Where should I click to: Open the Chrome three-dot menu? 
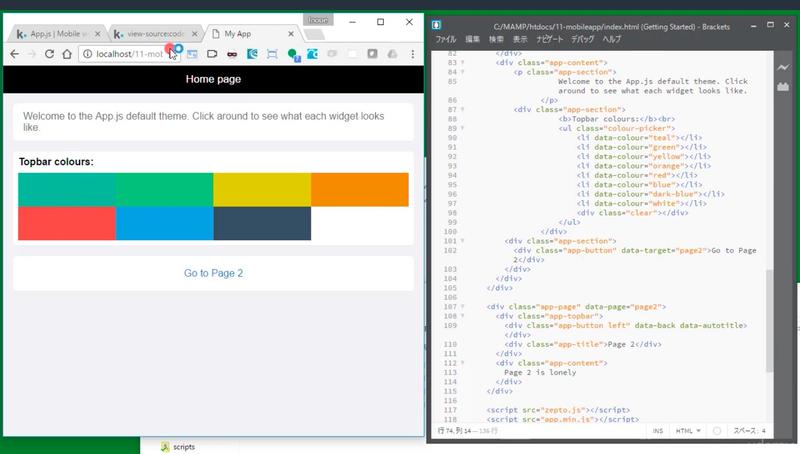coord(412,54)
